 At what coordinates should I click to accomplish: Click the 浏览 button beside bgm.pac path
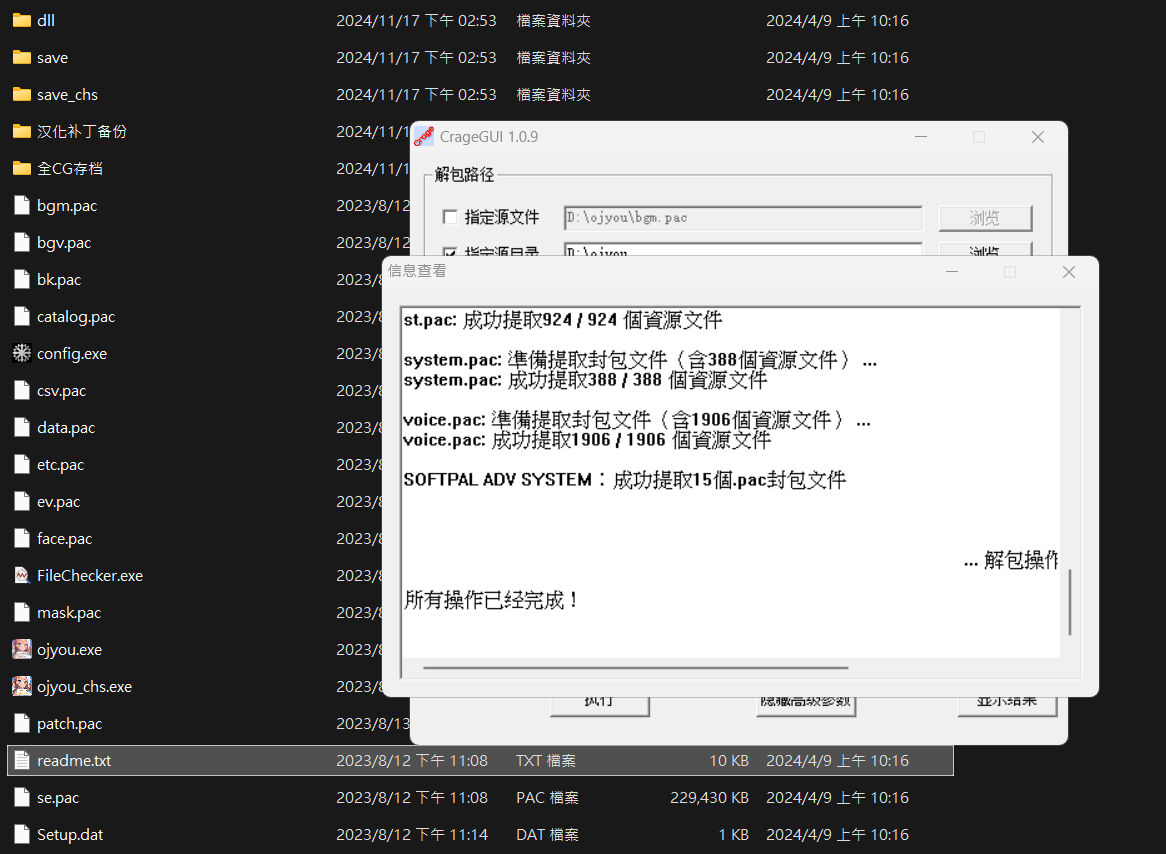coord(985,218)
